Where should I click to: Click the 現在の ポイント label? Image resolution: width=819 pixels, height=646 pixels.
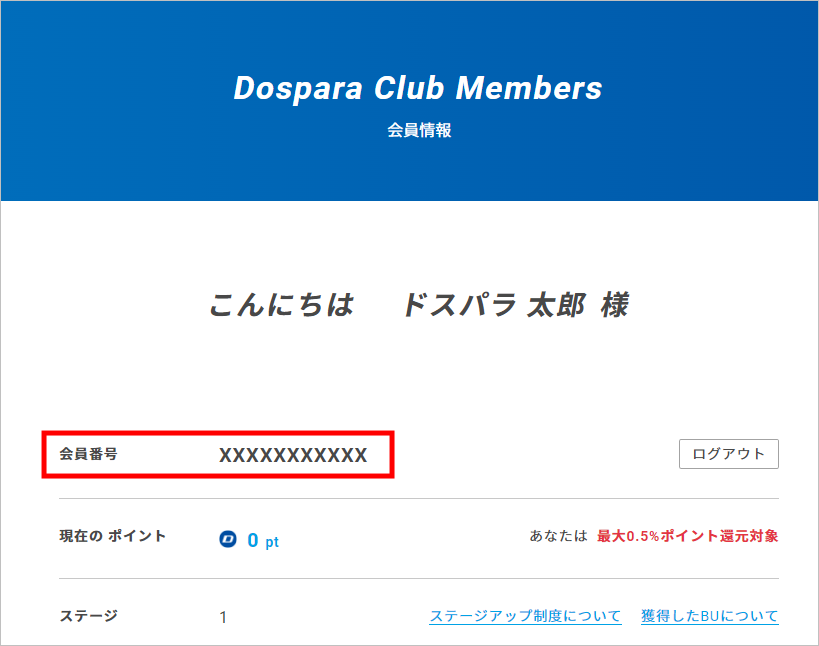pos(113,536)
